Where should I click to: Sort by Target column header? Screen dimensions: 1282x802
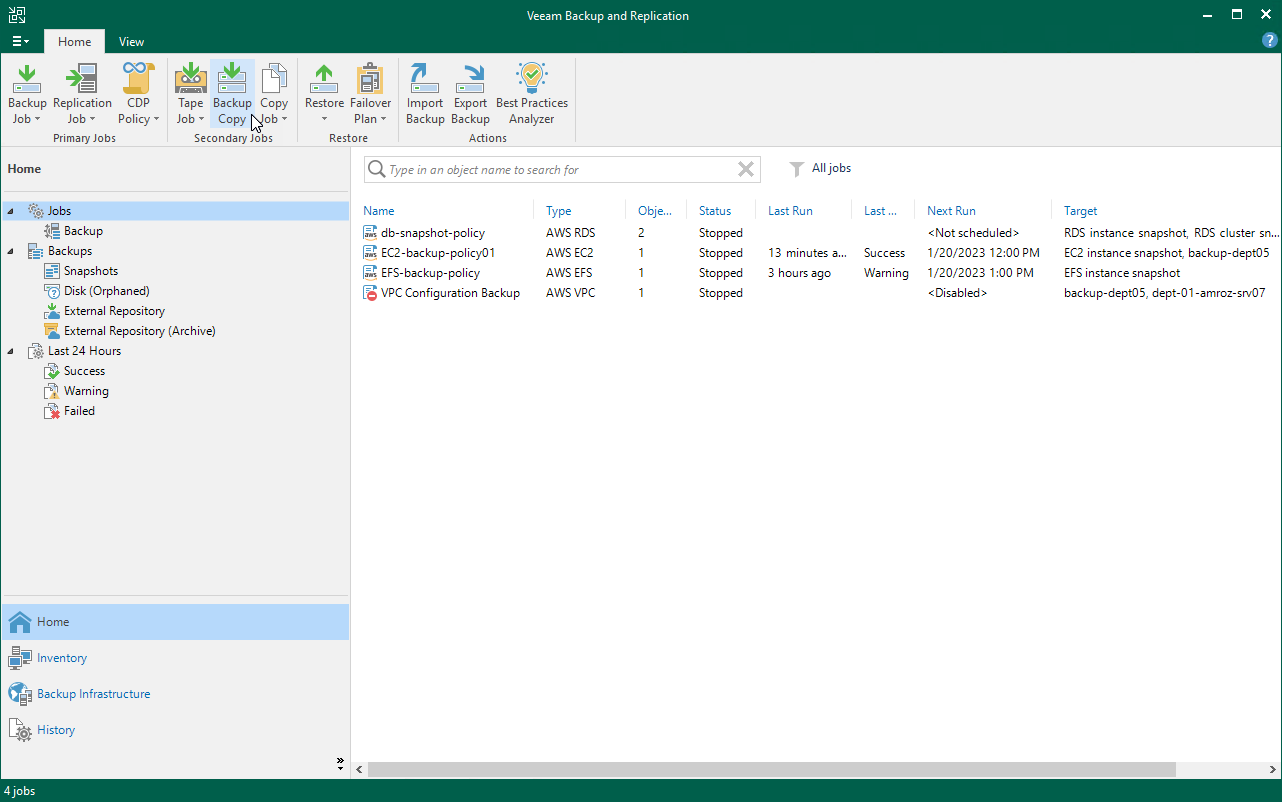pyautogui.click(x=1081, y=211)
